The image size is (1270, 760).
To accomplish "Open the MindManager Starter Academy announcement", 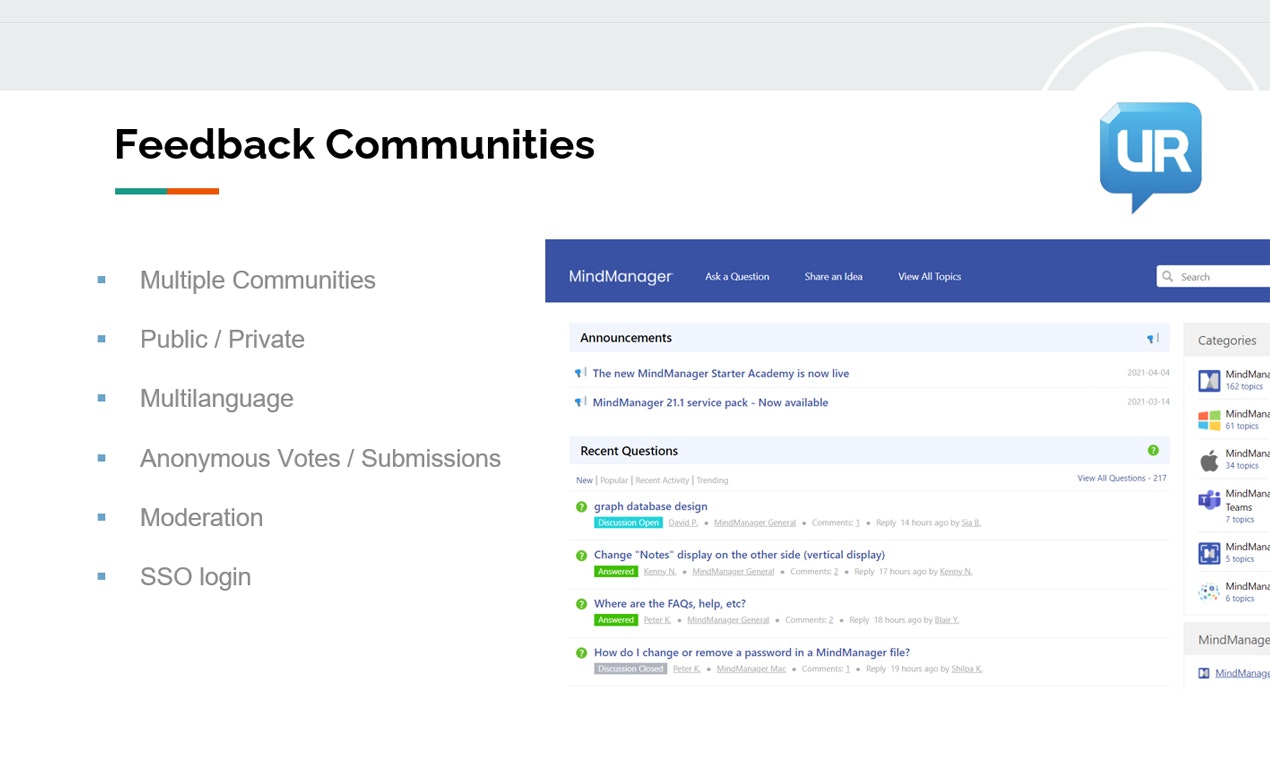I will pyautogui.click(x=720, y=373).
